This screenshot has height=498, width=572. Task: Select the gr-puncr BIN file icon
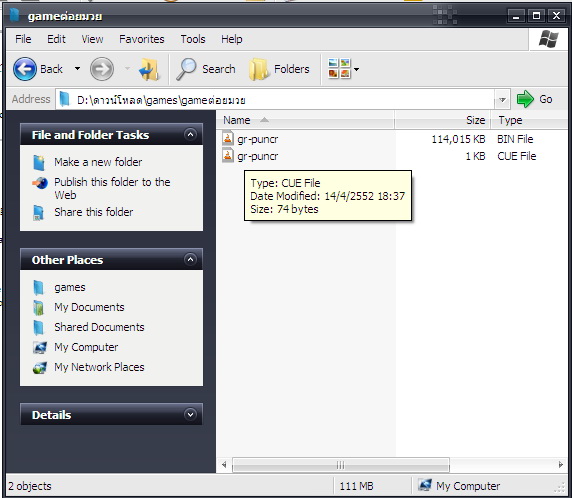pyautogui.click(x=228, y=139)
